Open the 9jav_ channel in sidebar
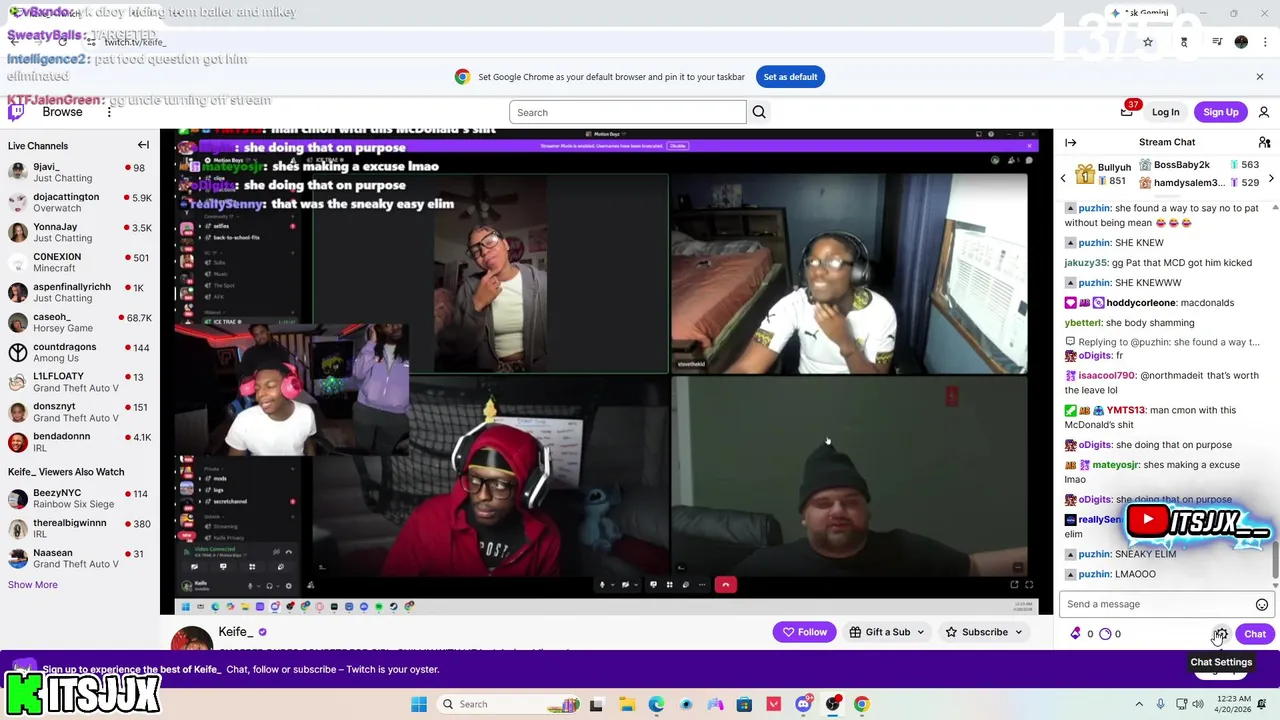The height and width of the screenshot is (720, 1280). (80, 172)
